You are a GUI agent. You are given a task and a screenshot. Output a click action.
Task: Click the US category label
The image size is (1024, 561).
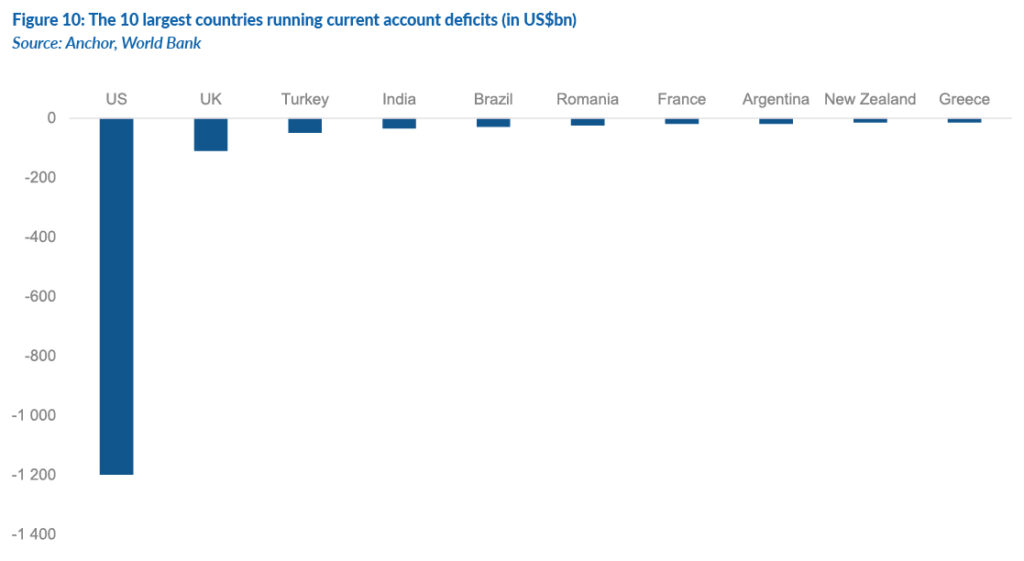pyautogui.click(x=116, y=99)
